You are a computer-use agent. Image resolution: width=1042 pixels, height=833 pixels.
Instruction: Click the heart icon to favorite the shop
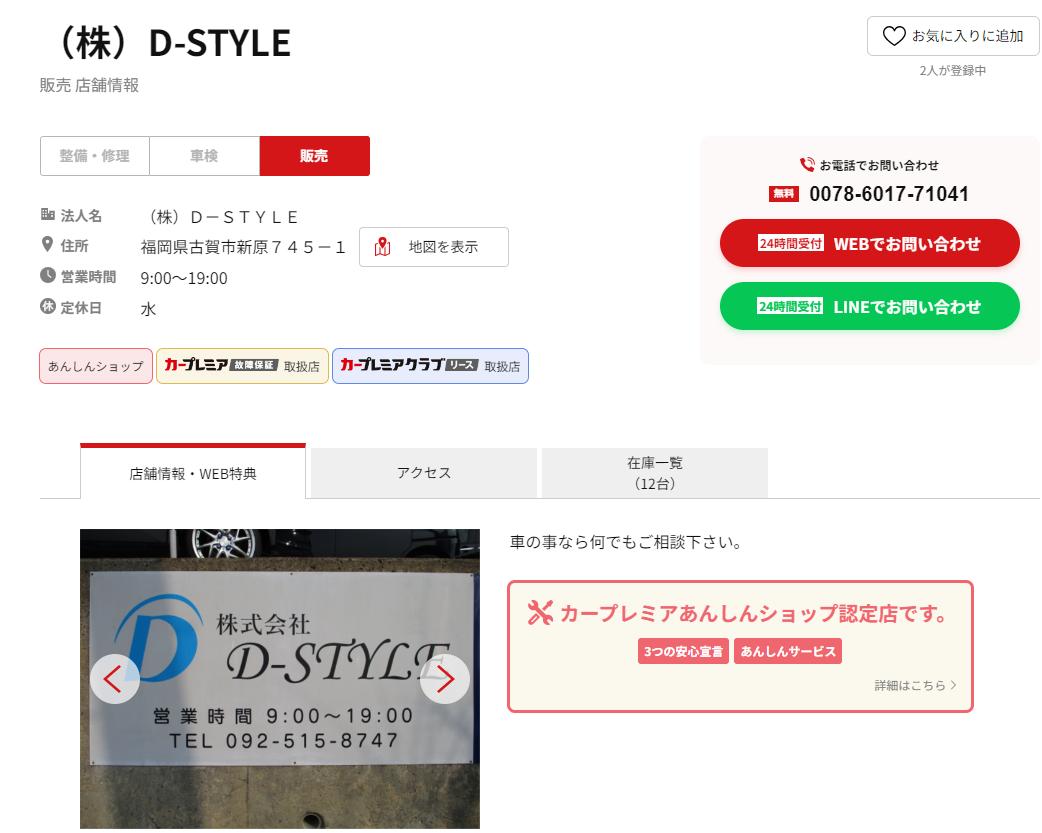point(894,36)
